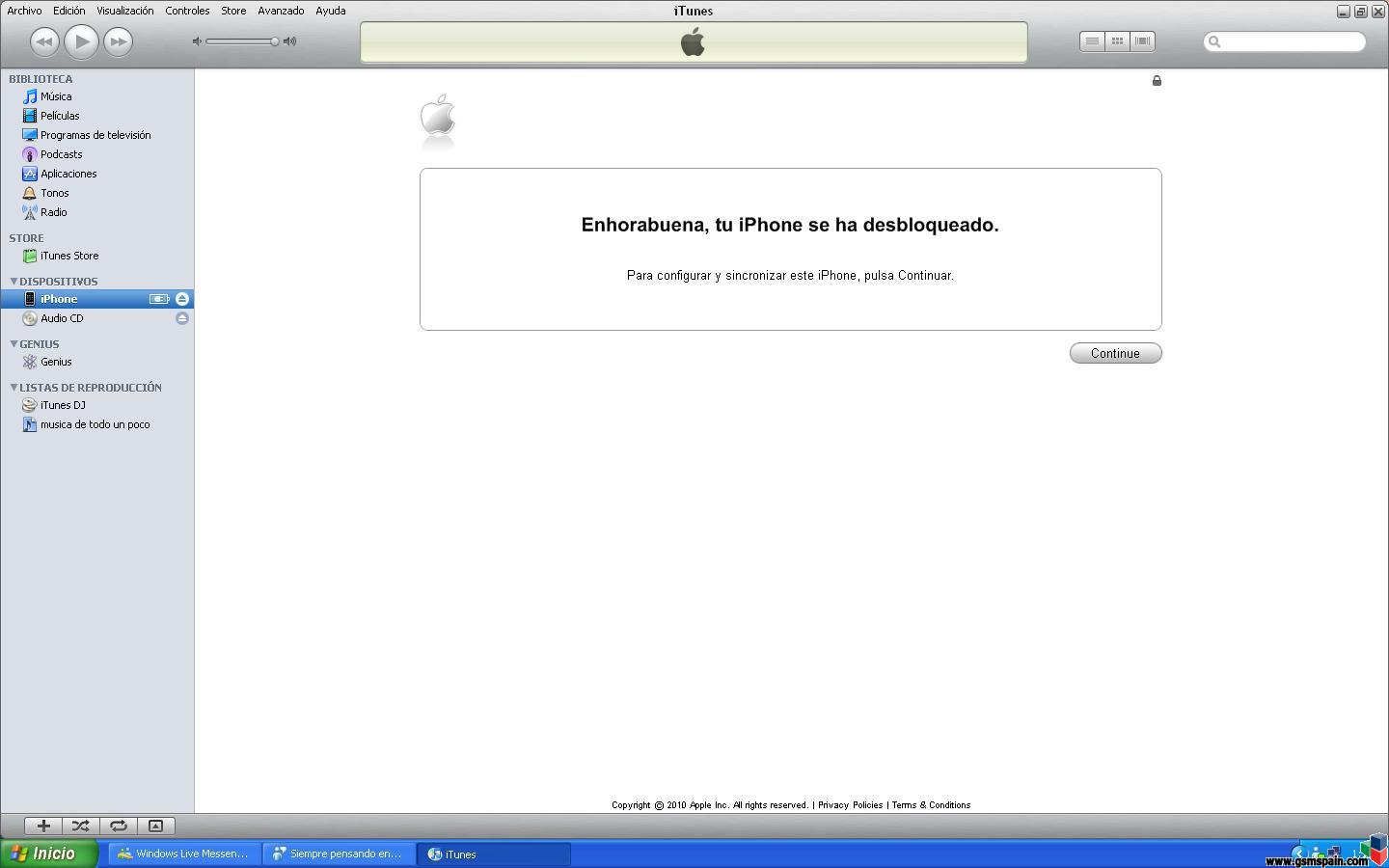Switch to Grid view
The image size is (1389, 868).
[1117, 41]
